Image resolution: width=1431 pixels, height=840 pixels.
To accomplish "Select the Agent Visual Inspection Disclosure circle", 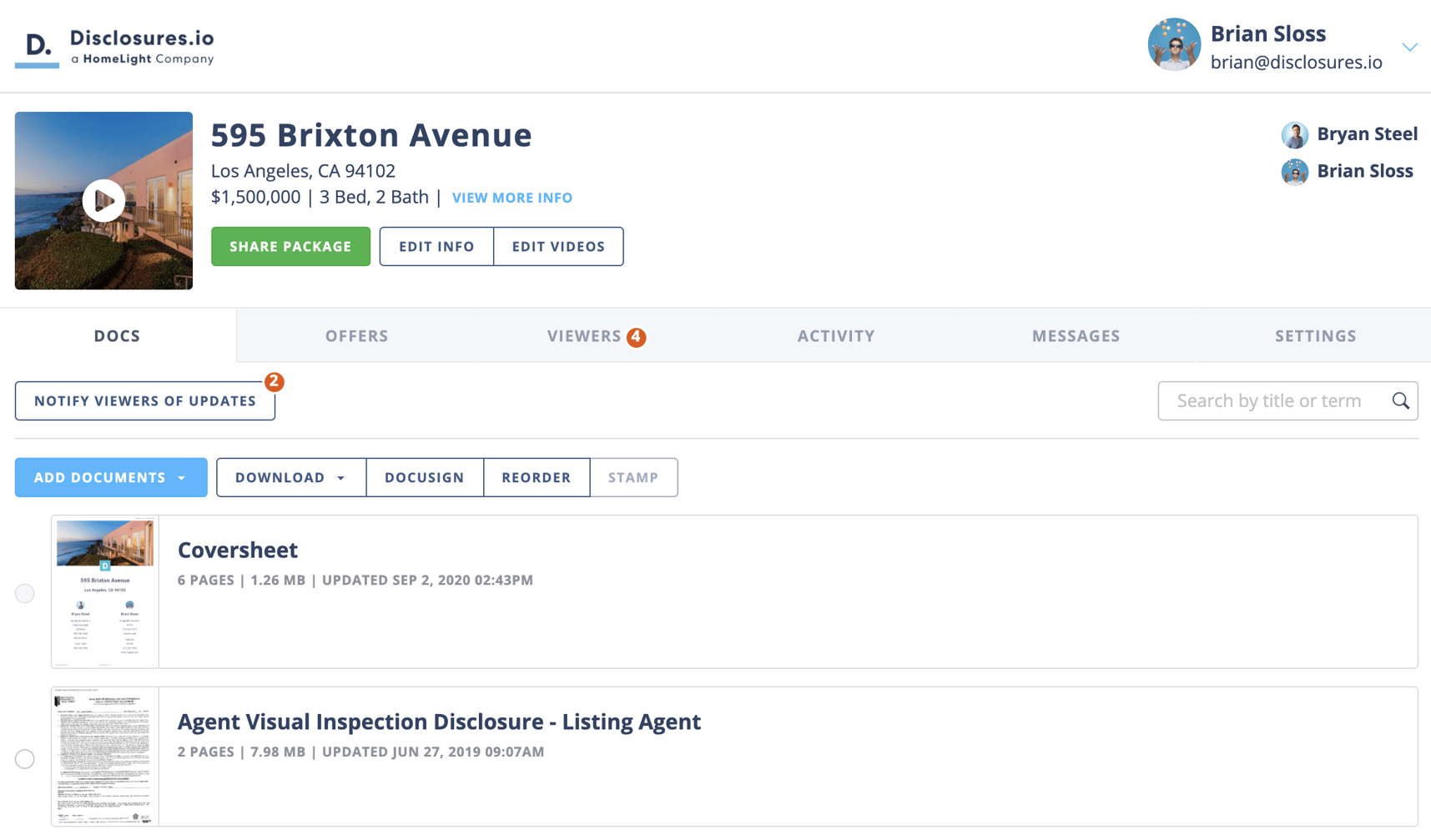I will tap(24, 758).
